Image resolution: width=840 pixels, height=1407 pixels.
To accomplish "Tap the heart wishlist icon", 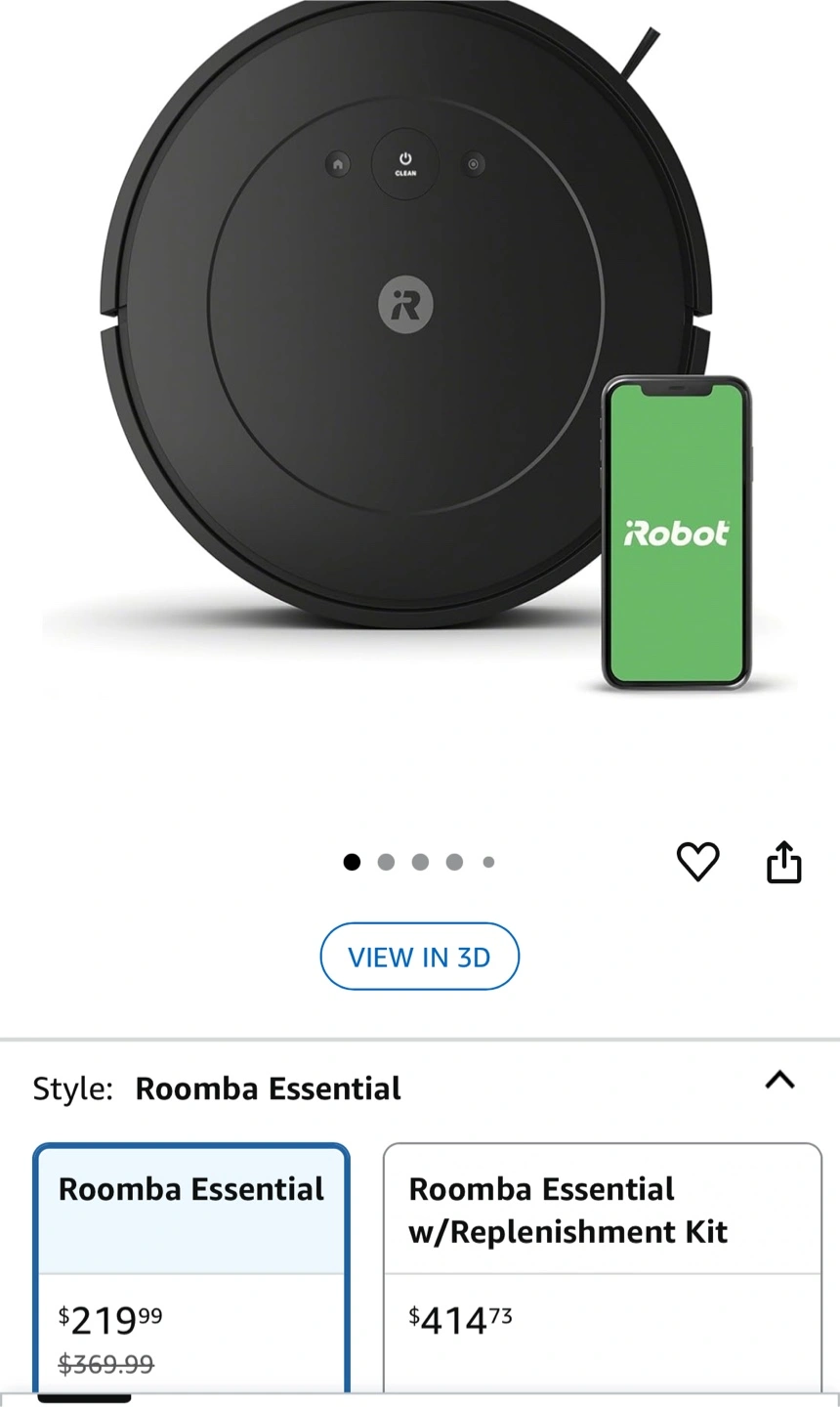I will coord(697,862).
